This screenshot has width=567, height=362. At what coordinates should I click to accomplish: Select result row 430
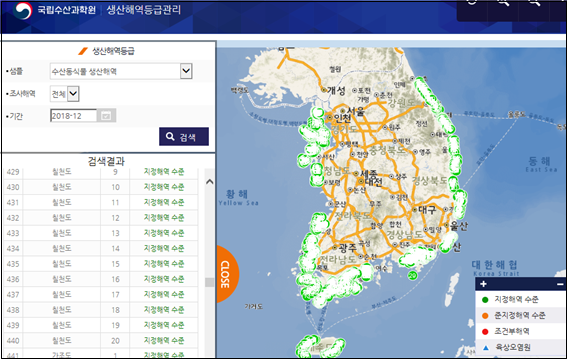pos(101,187)
